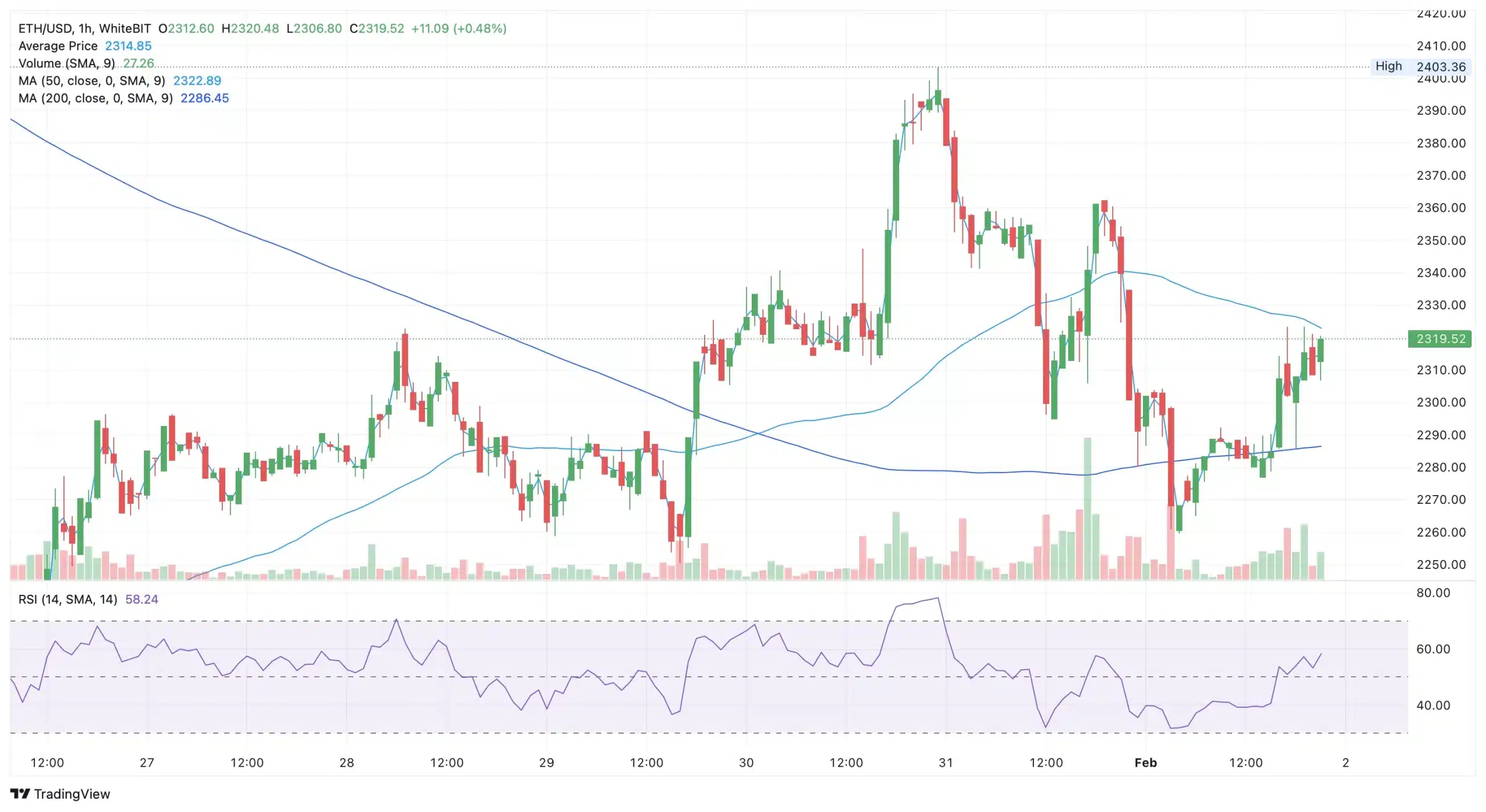Image resolution: width=1486 pixels, height=812 pixels.
Task: Click the 2360.00 price axis label
Action: pyautogui.click(x=1441, y=208)
